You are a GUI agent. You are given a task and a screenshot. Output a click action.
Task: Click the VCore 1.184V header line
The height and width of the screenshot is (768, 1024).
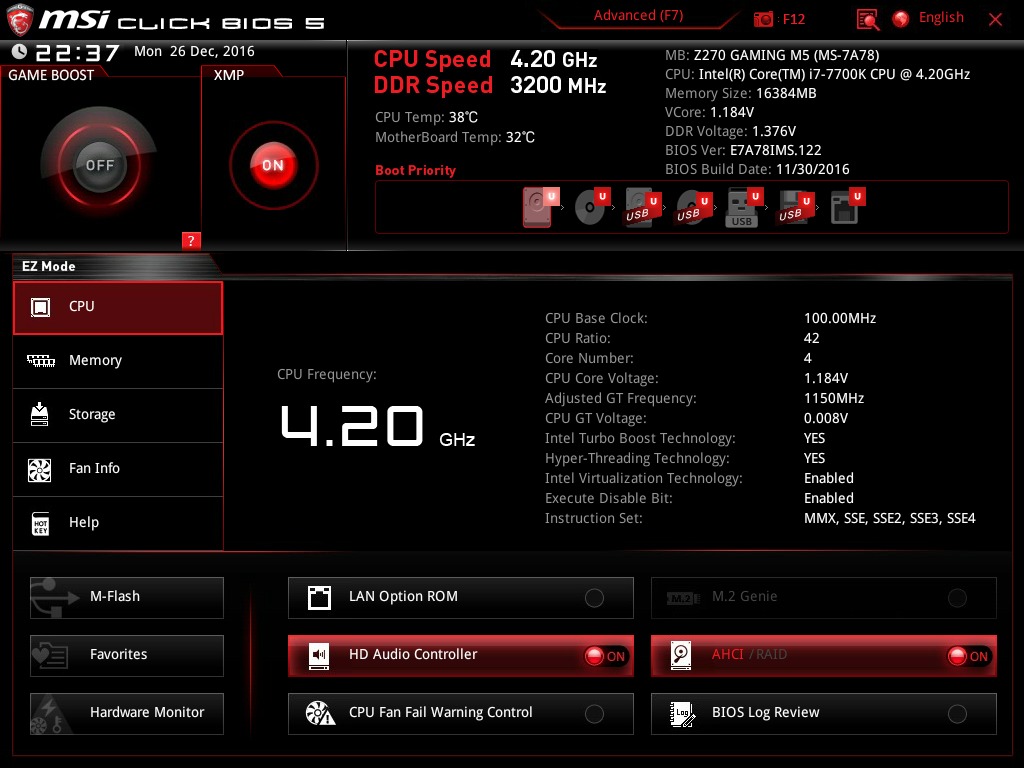[x=709, y=112]
